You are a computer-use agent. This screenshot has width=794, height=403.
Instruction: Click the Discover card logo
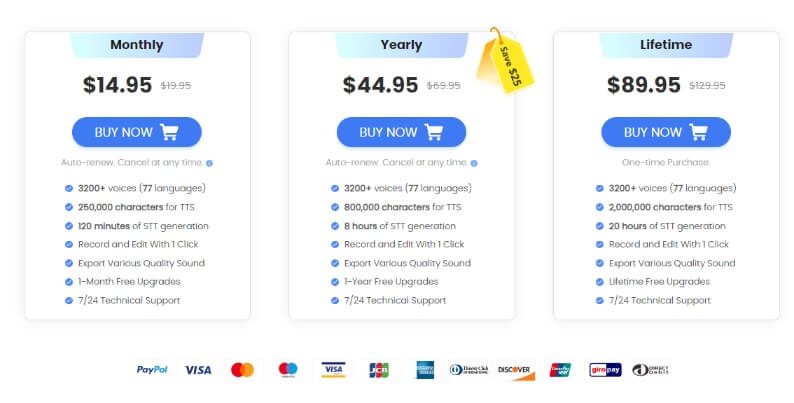[x=516, y=370]
